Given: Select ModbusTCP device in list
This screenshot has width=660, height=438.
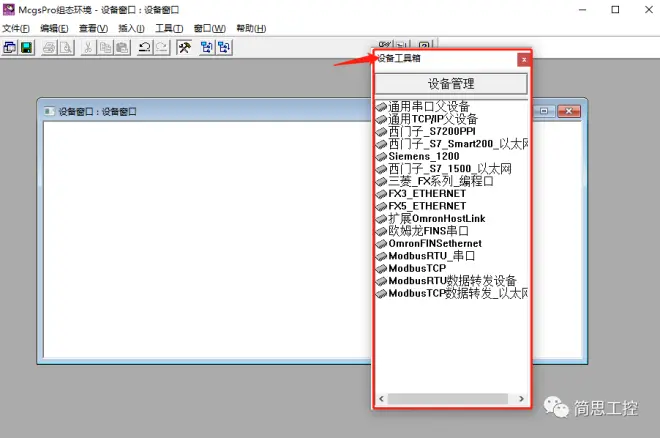Looking at the screenshot, I should pyautogui.click(x=411, y=268).
